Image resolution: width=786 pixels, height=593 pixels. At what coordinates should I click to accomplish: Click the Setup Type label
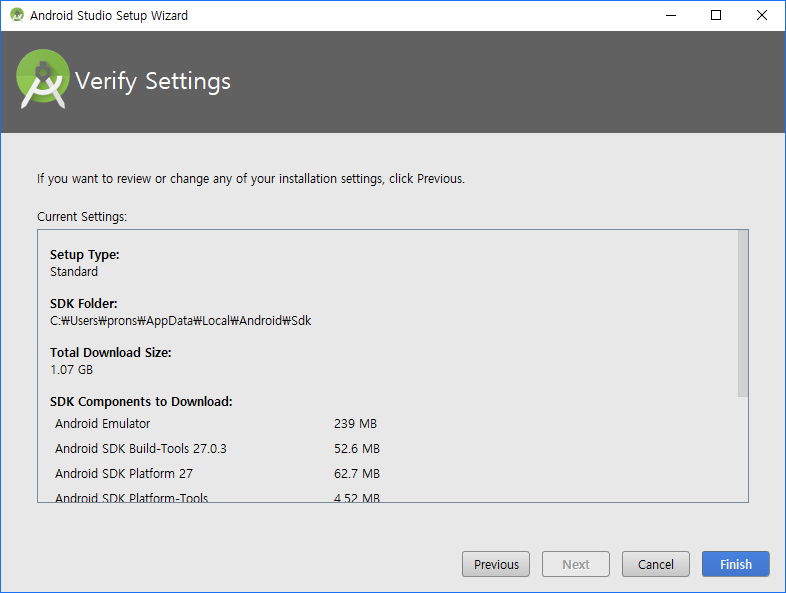[x=85, y=255]
